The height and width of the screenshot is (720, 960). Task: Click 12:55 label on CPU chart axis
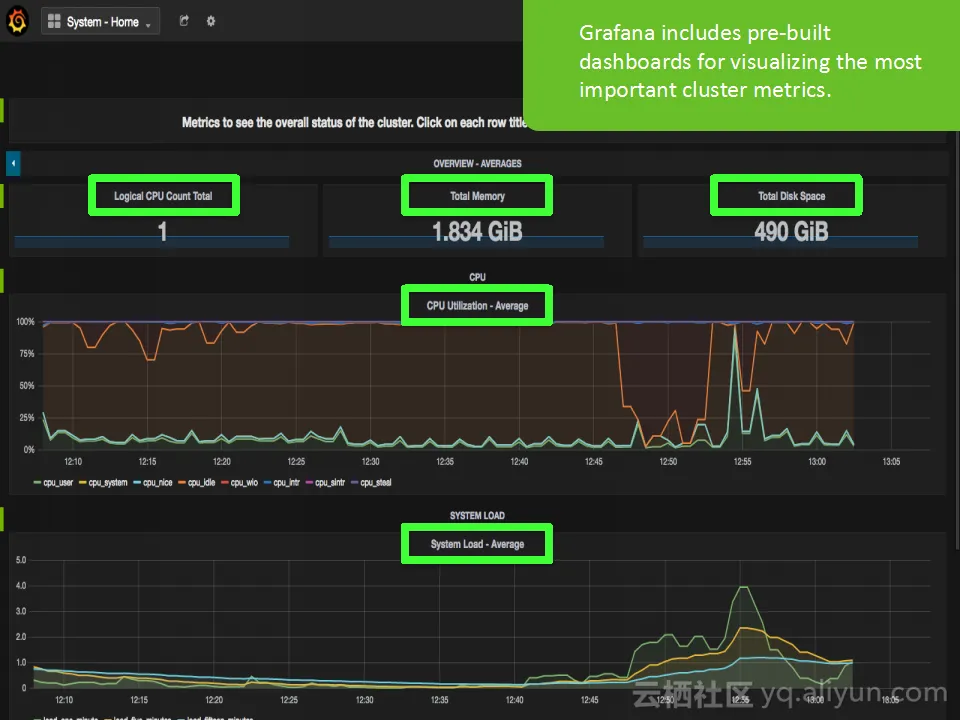(x=742, y=461)
